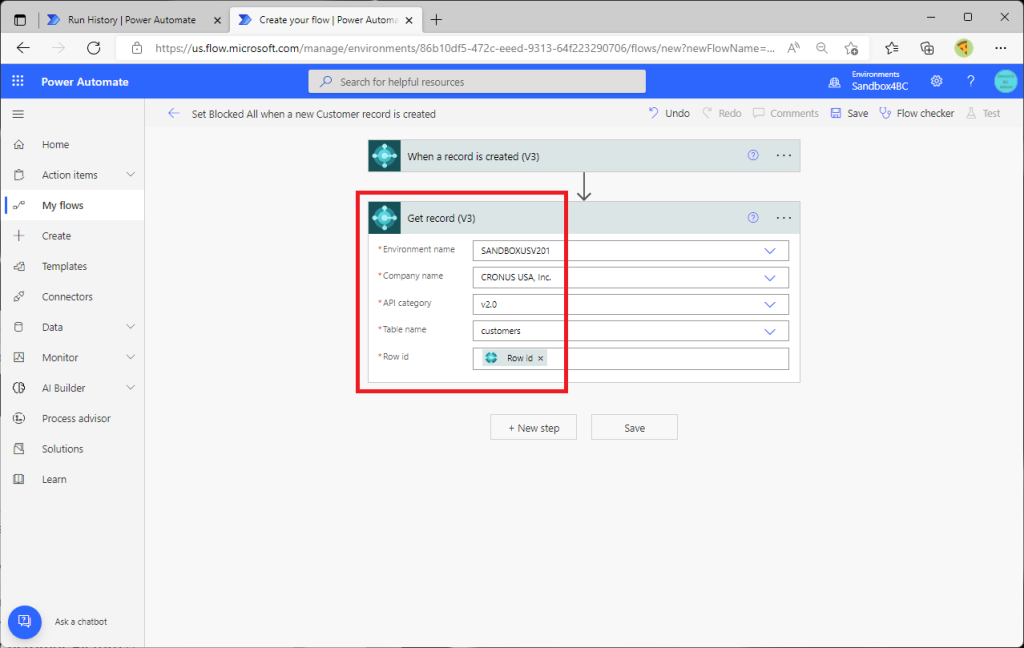Open Learn in the sidebar
1024x648 pixels.
72,479
